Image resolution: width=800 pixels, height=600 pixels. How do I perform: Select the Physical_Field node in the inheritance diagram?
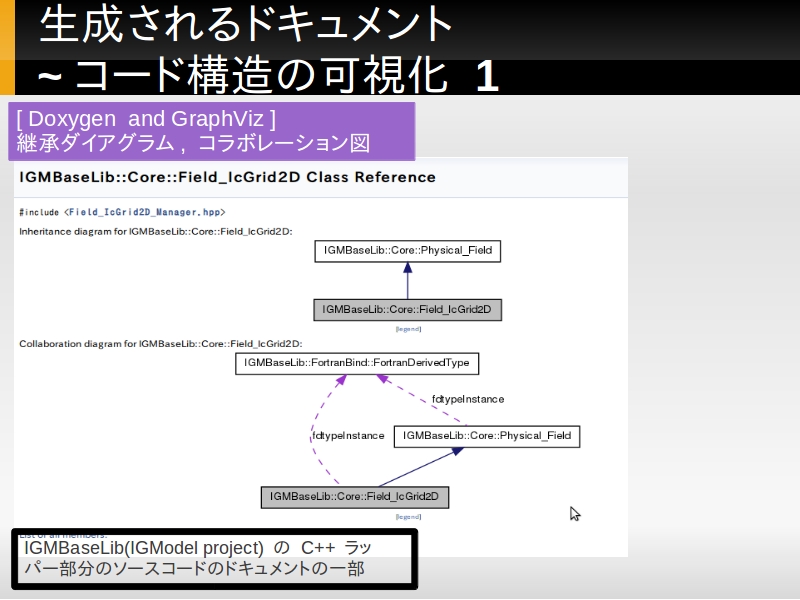(x=407, y=250)
